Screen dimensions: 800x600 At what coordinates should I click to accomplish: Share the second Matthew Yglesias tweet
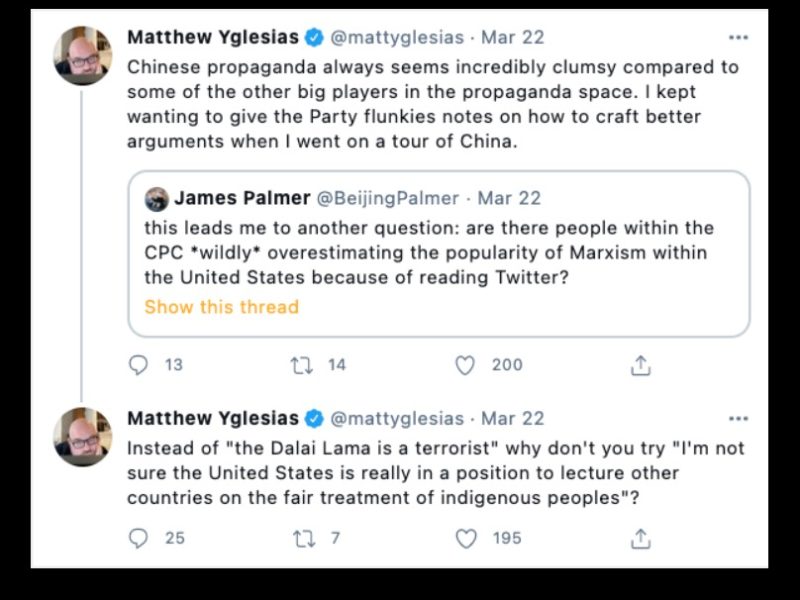pos(641,539)
